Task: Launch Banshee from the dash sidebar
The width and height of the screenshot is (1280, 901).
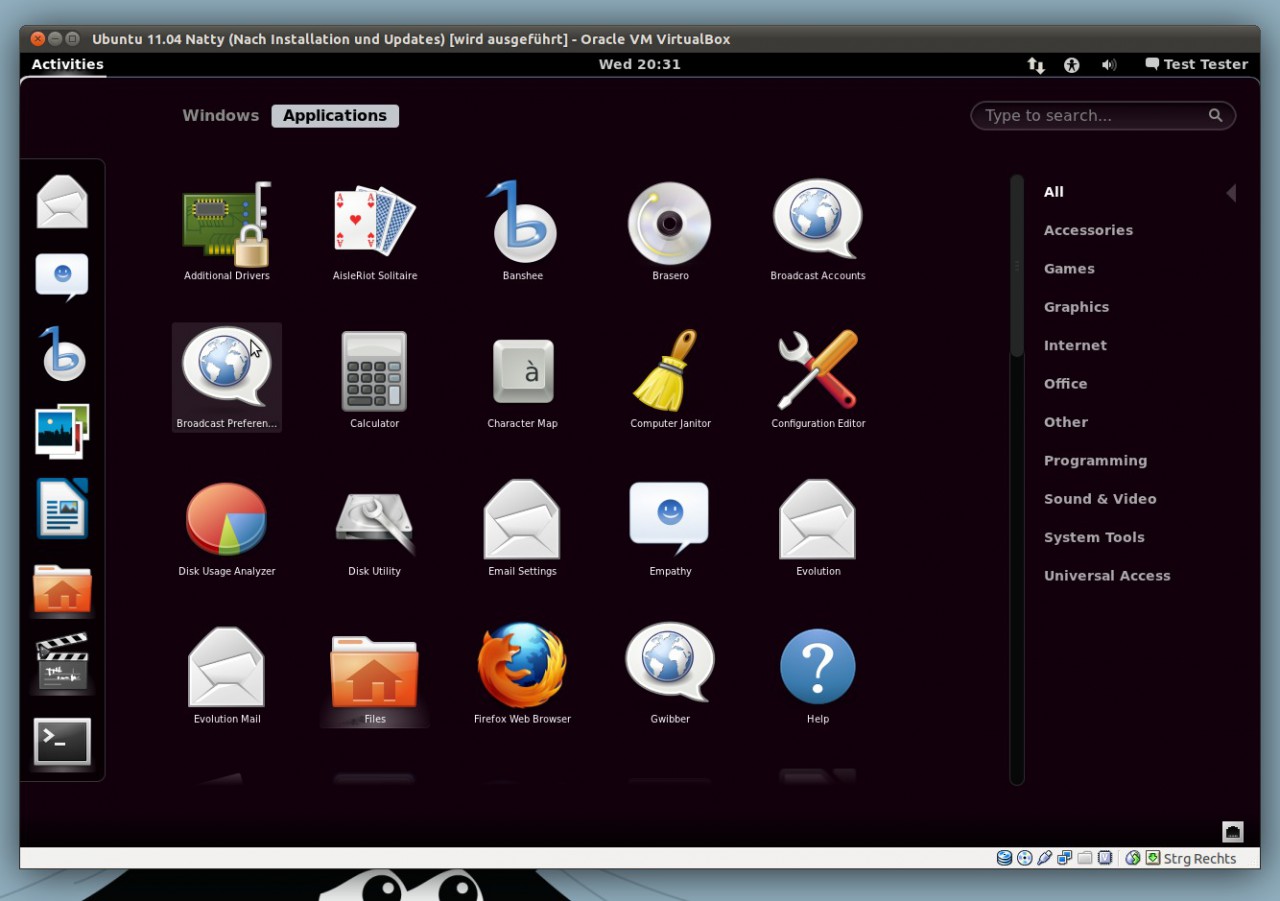Action: pos(62,353)
